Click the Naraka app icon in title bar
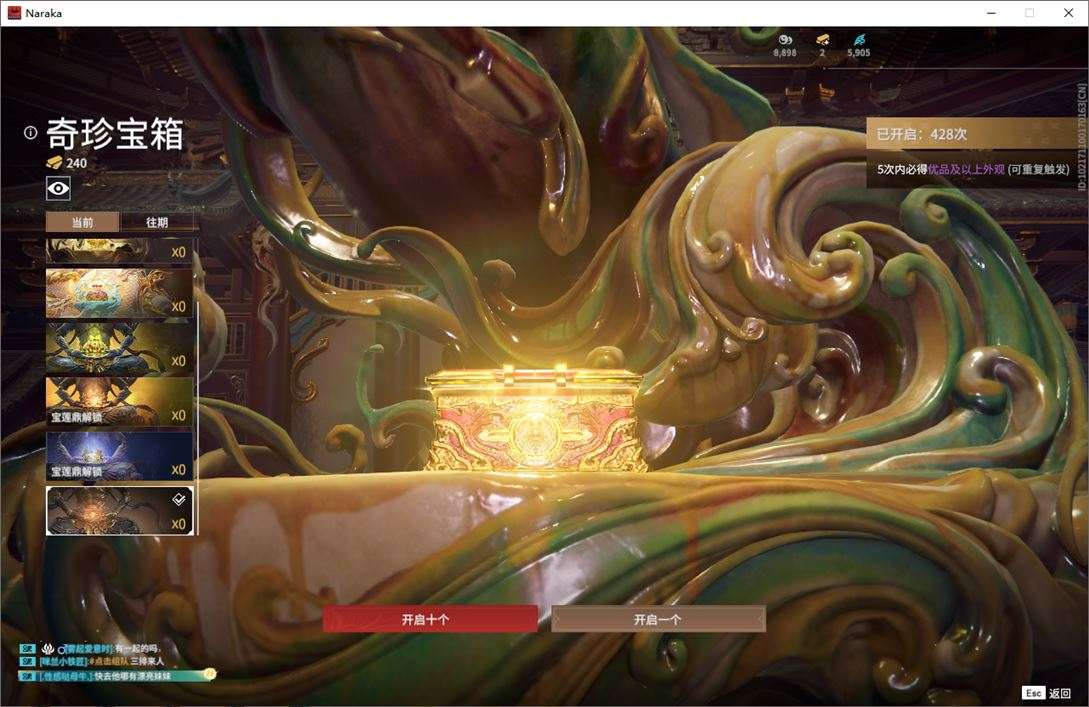This screenshot has width=1089, height=707. click(x=14, y=13)
